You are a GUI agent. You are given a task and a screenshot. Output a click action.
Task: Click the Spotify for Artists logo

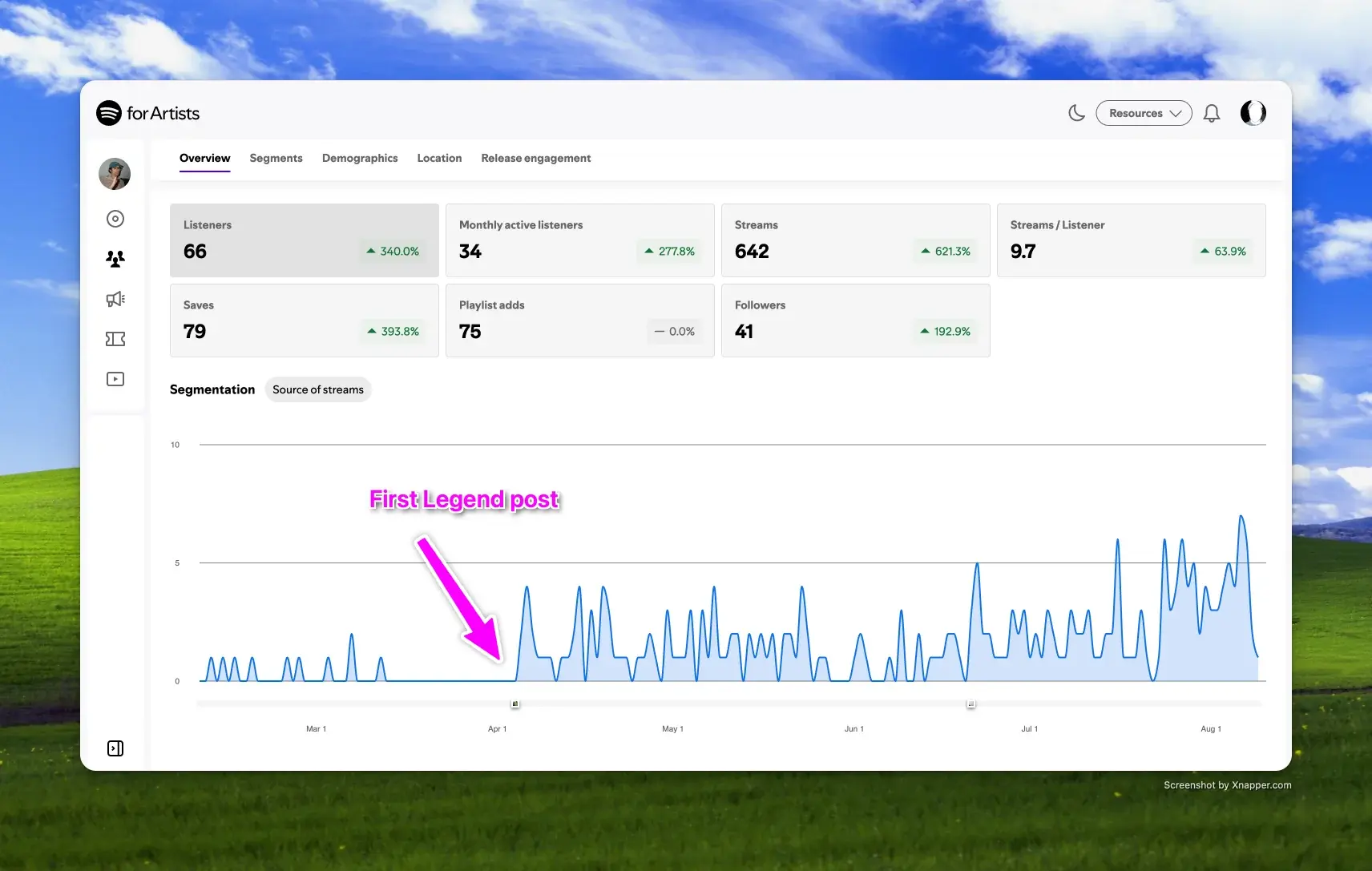(x=148, y=113)
